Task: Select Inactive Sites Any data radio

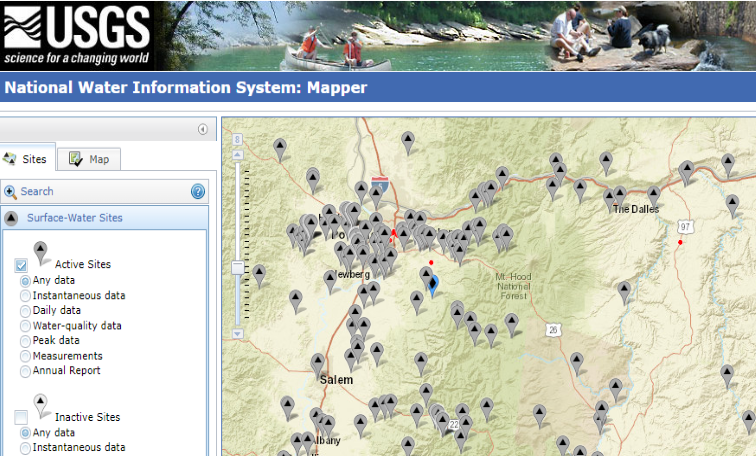Action: (x=25, y=433)
